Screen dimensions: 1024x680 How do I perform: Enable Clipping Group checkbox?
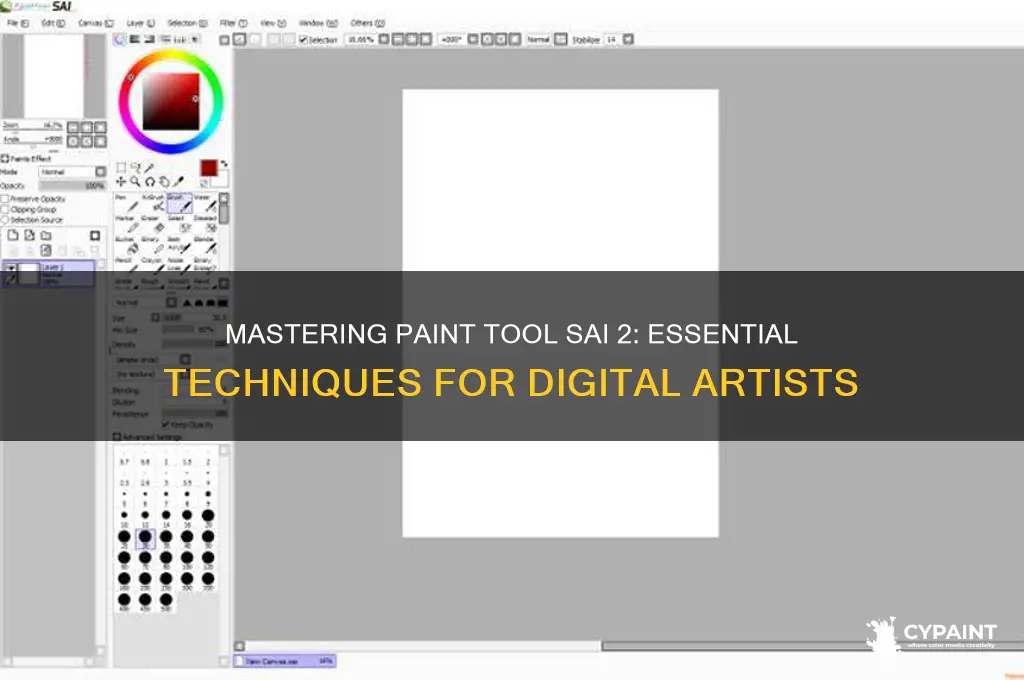pyautogui.click(x=5, y=209)
